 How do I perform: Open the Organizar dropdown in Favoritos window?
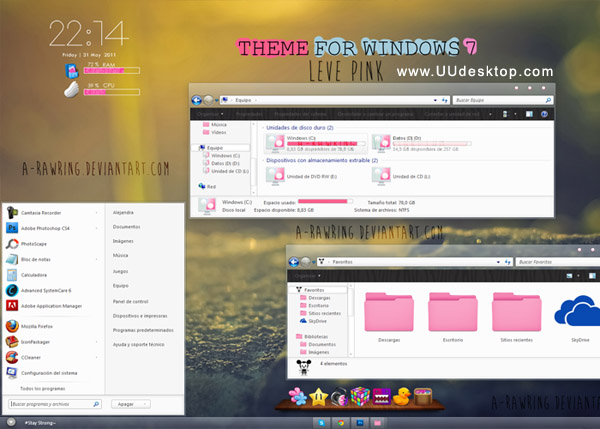(x=308, y=276)
